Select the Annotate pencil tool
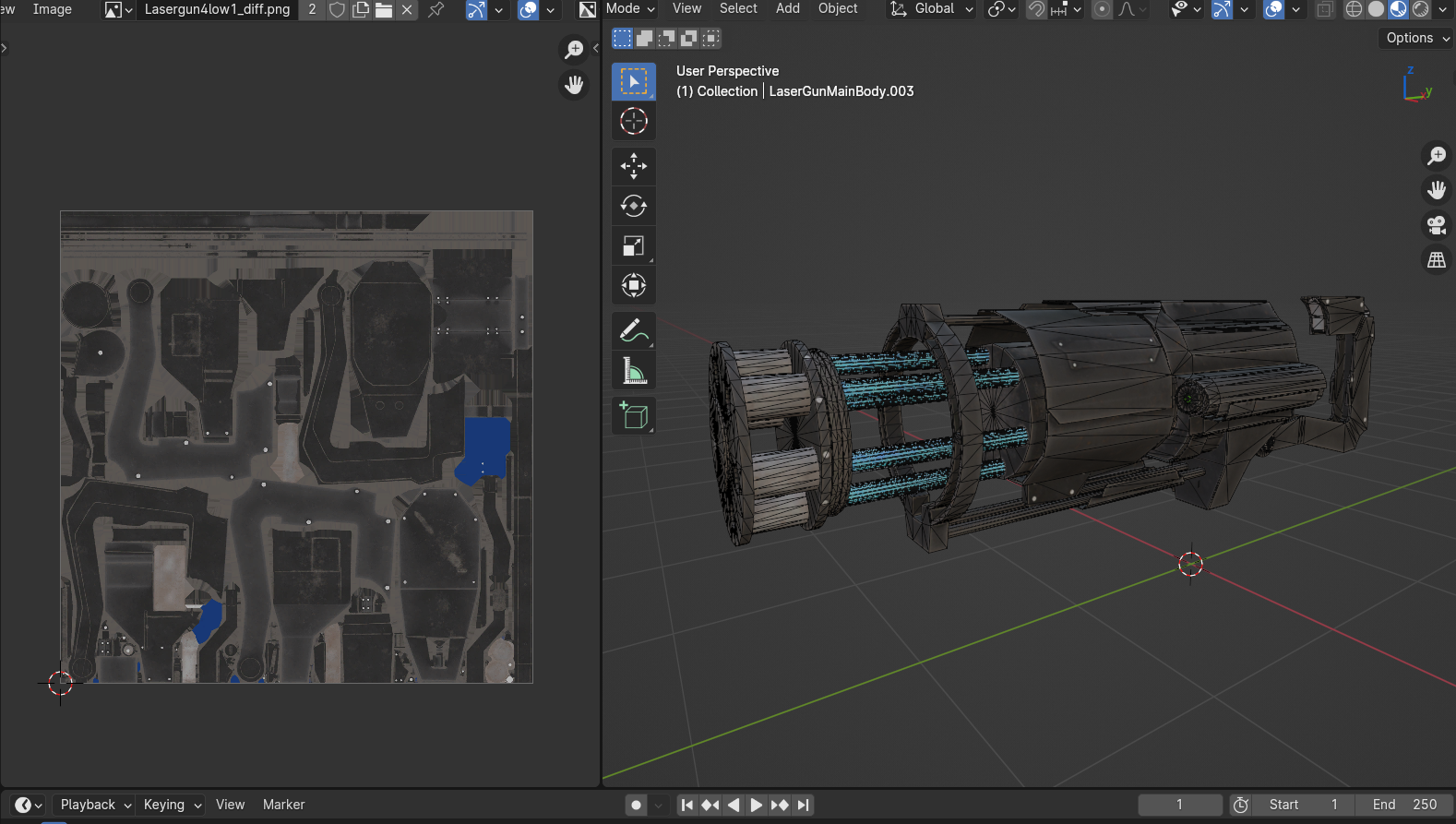The height and width of the screenshot is (824, 1456). point(633,330)
